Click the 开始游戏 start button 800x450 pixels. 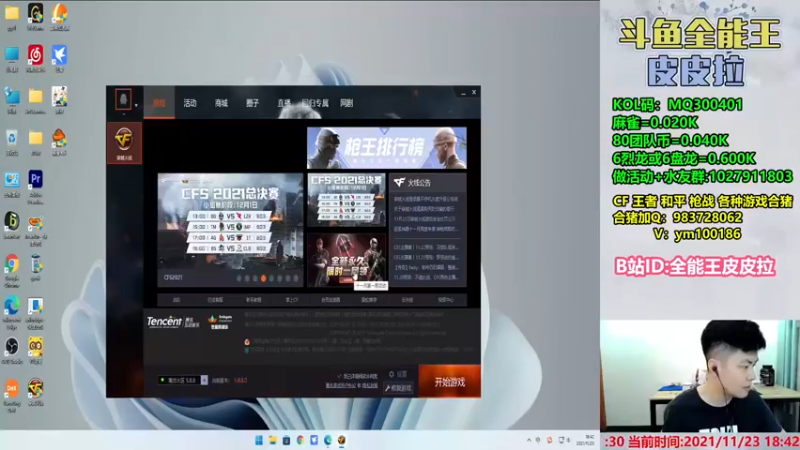449,382
